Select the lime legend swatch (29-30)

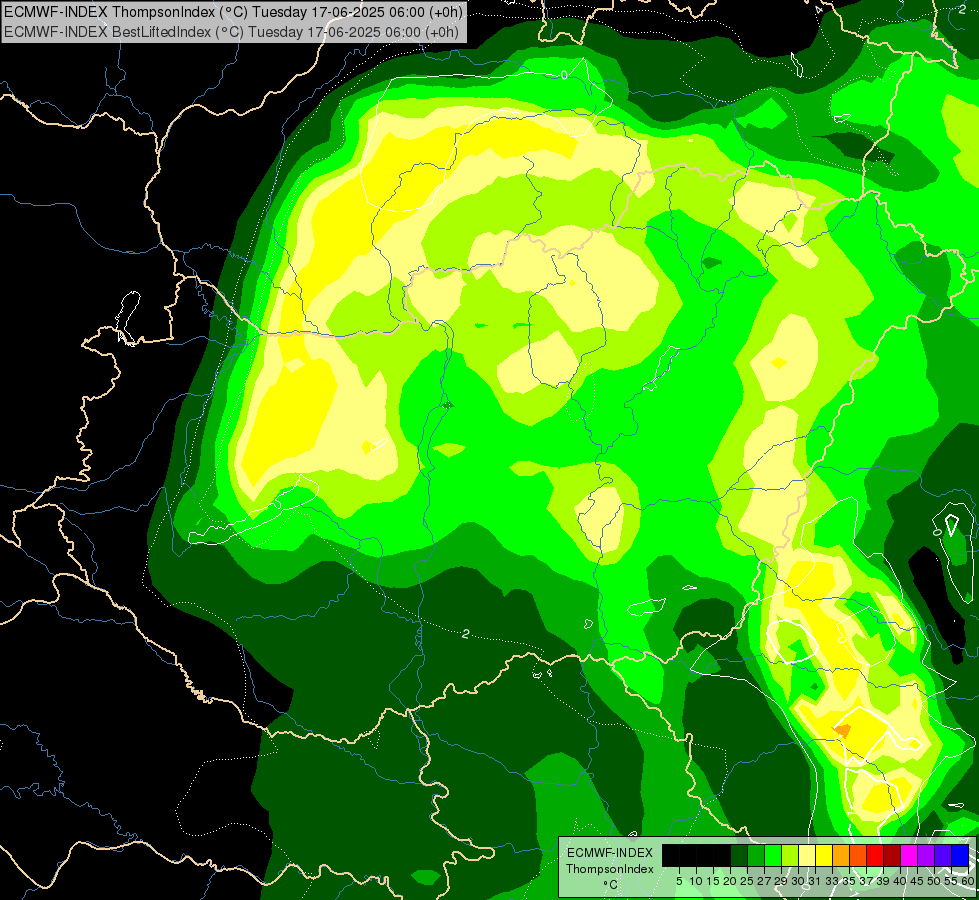click(x=790, y=855)
